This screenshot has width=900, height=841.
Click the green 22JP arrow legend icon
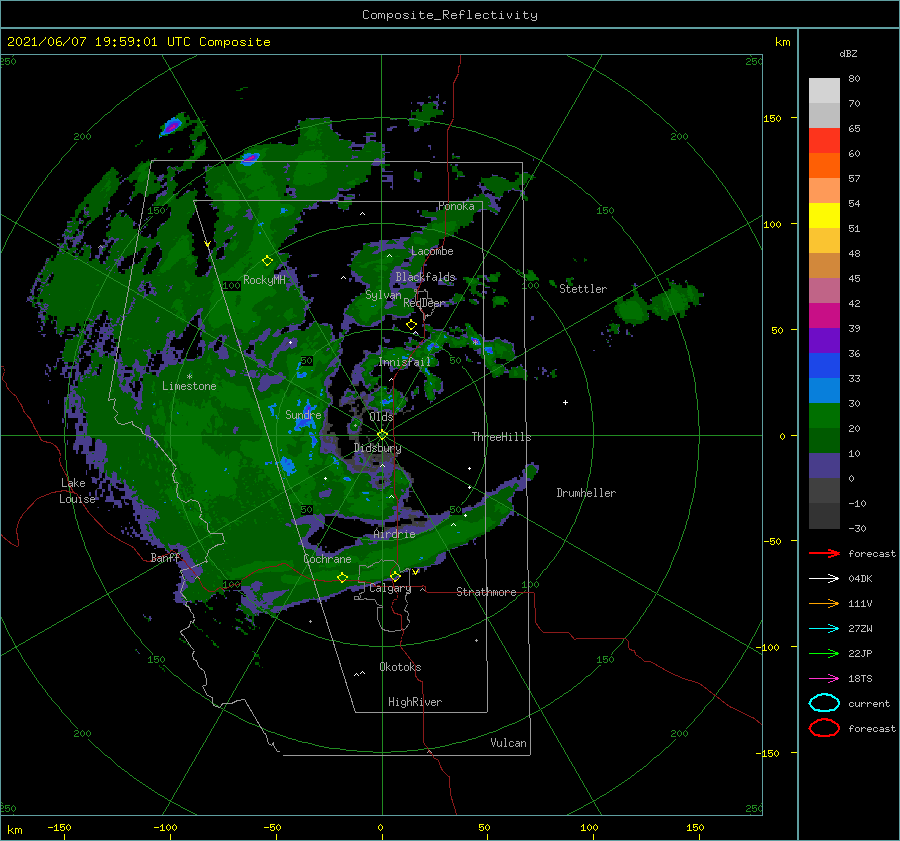click(x=824, y=653)
